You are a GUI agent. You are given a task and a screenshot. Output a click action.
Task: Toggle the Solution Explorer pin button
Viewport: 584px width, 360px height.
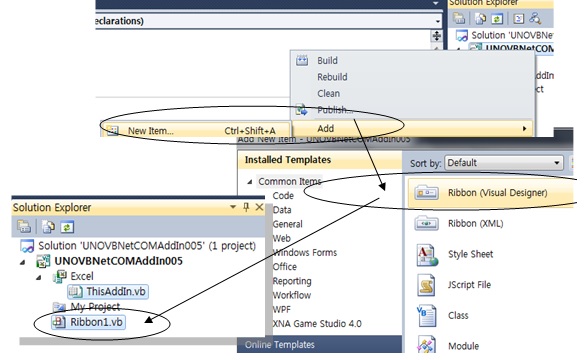click(x=246, y=207)
